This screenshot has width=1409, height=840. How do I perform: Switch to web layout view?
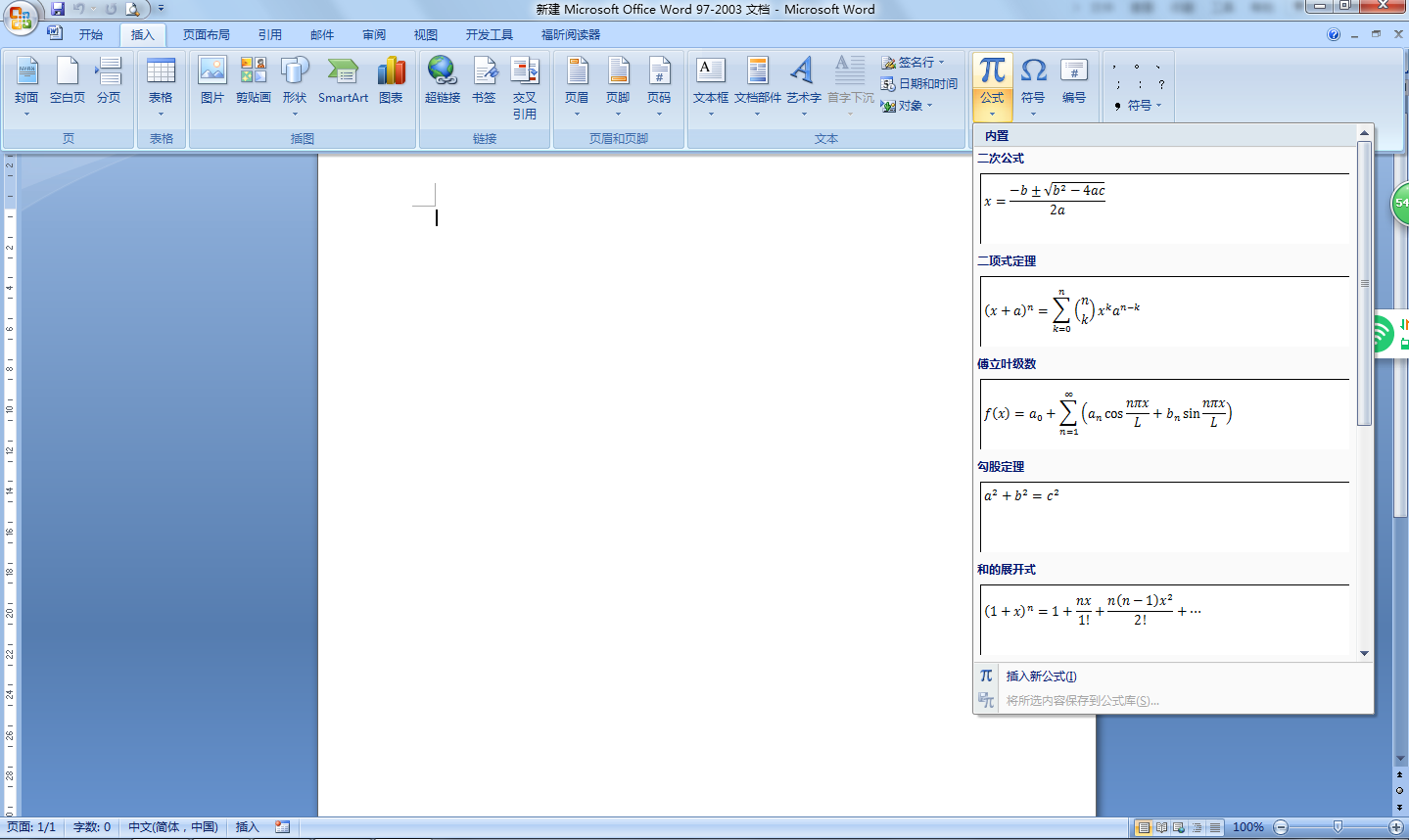point(1179,827)
